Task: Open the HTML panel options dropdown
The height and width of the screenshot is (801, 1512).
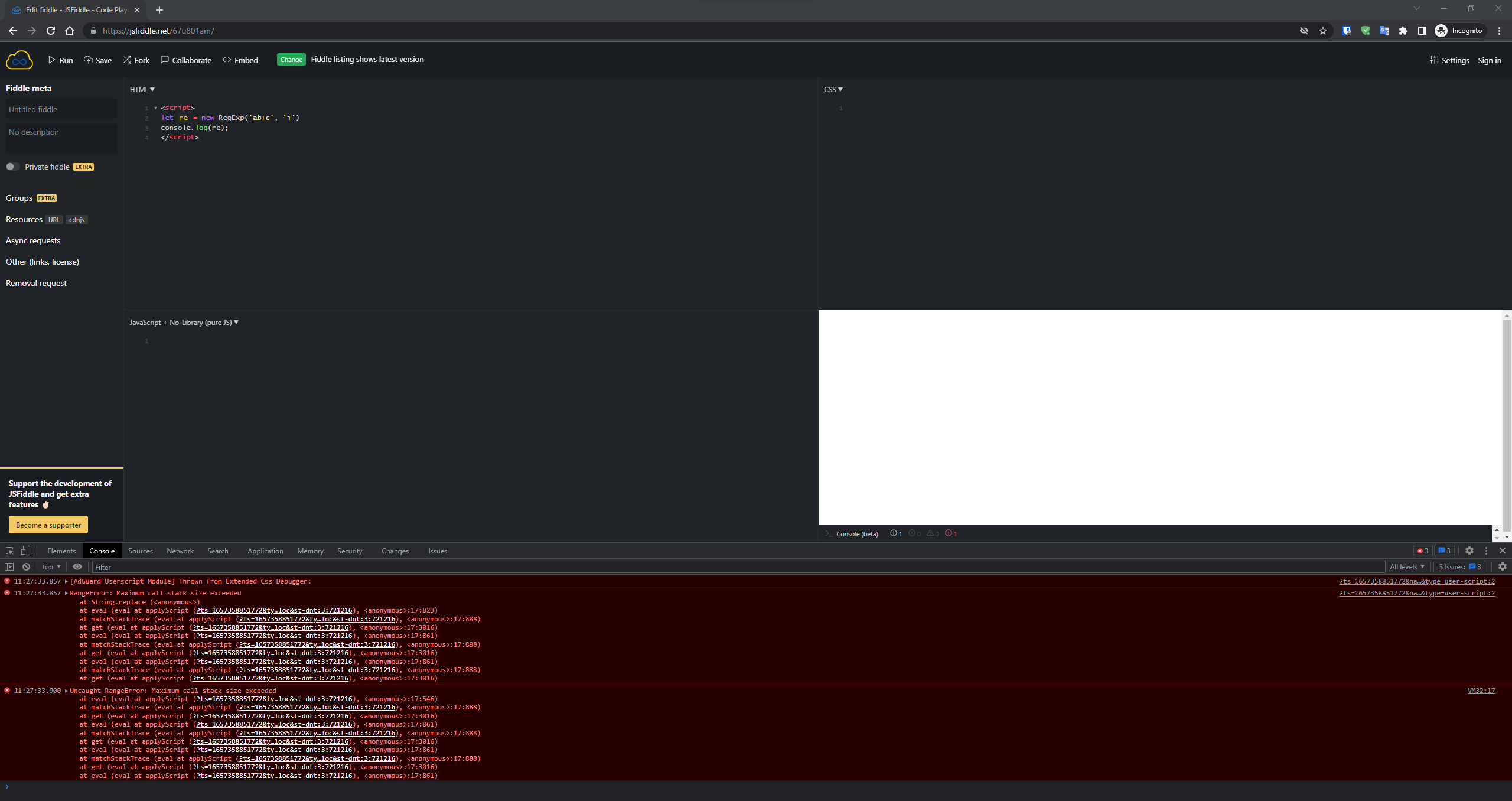Action: pyautogui.click(x=151, y=89)
